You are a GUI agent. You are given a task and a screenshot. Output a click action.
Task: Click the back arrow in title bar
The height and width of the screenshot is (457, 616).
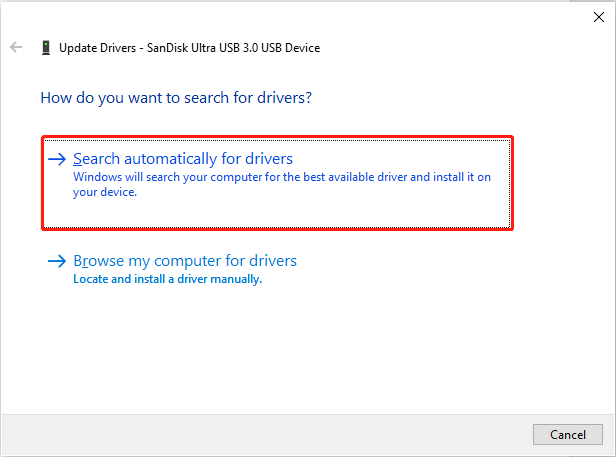tap(16, 47)
